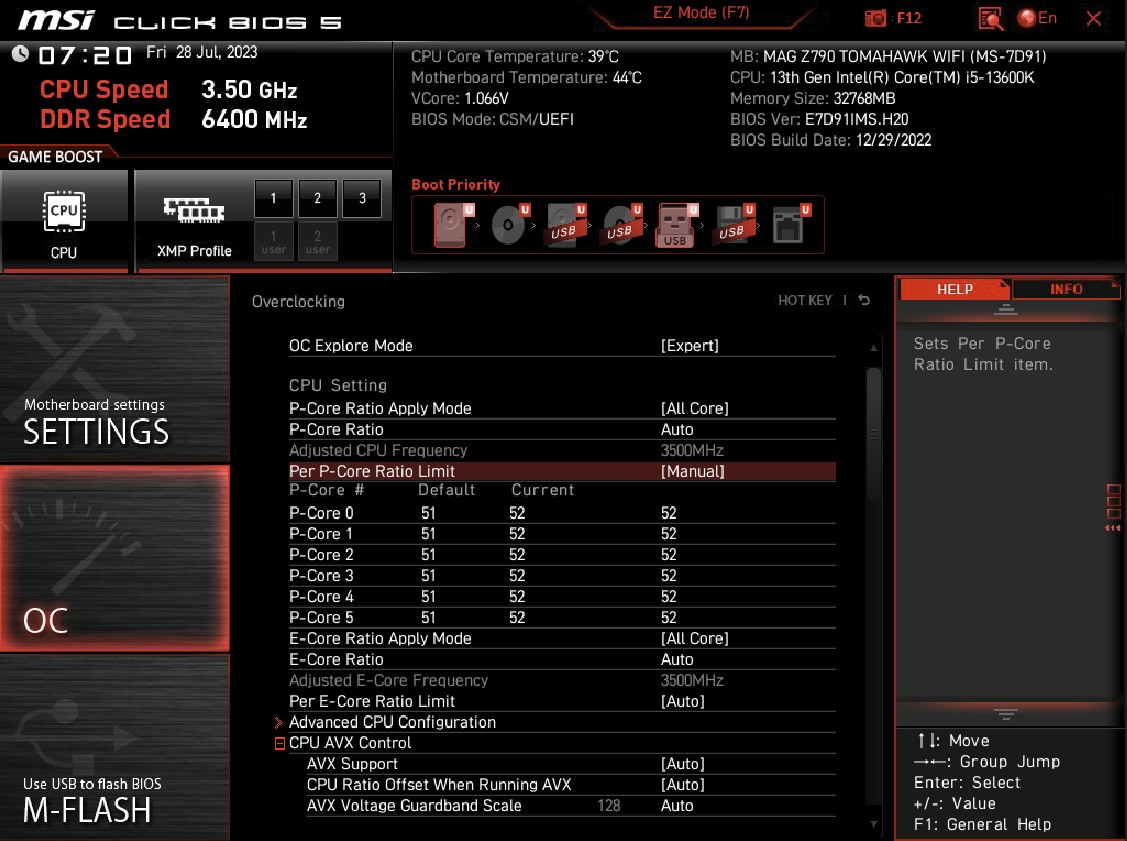Switch to the HELP tab
This screenshot has height=841, width=1127.
954,289
